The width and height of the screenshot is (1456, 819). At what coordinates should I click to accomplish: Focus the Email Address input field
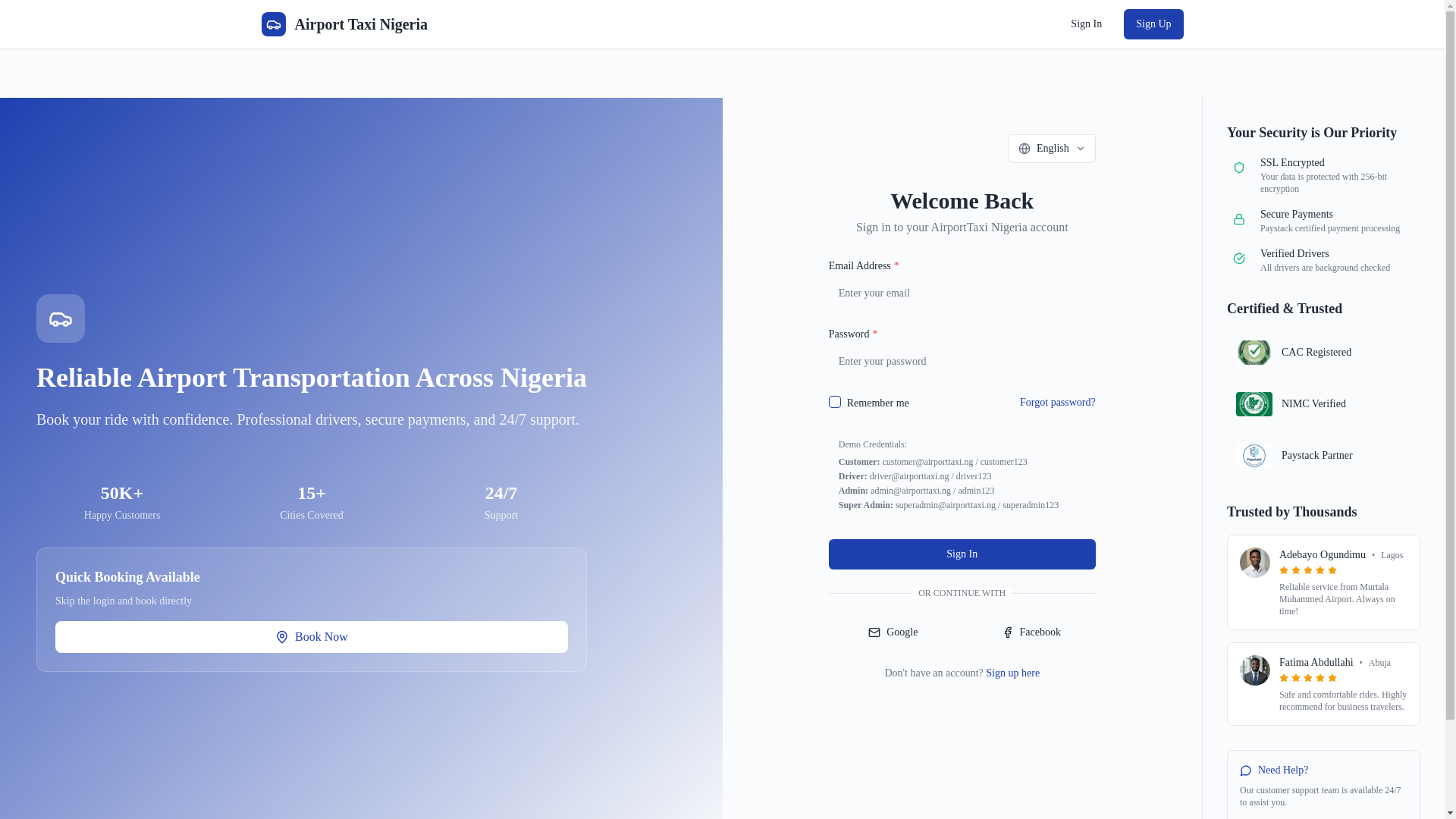coord(962,293)
